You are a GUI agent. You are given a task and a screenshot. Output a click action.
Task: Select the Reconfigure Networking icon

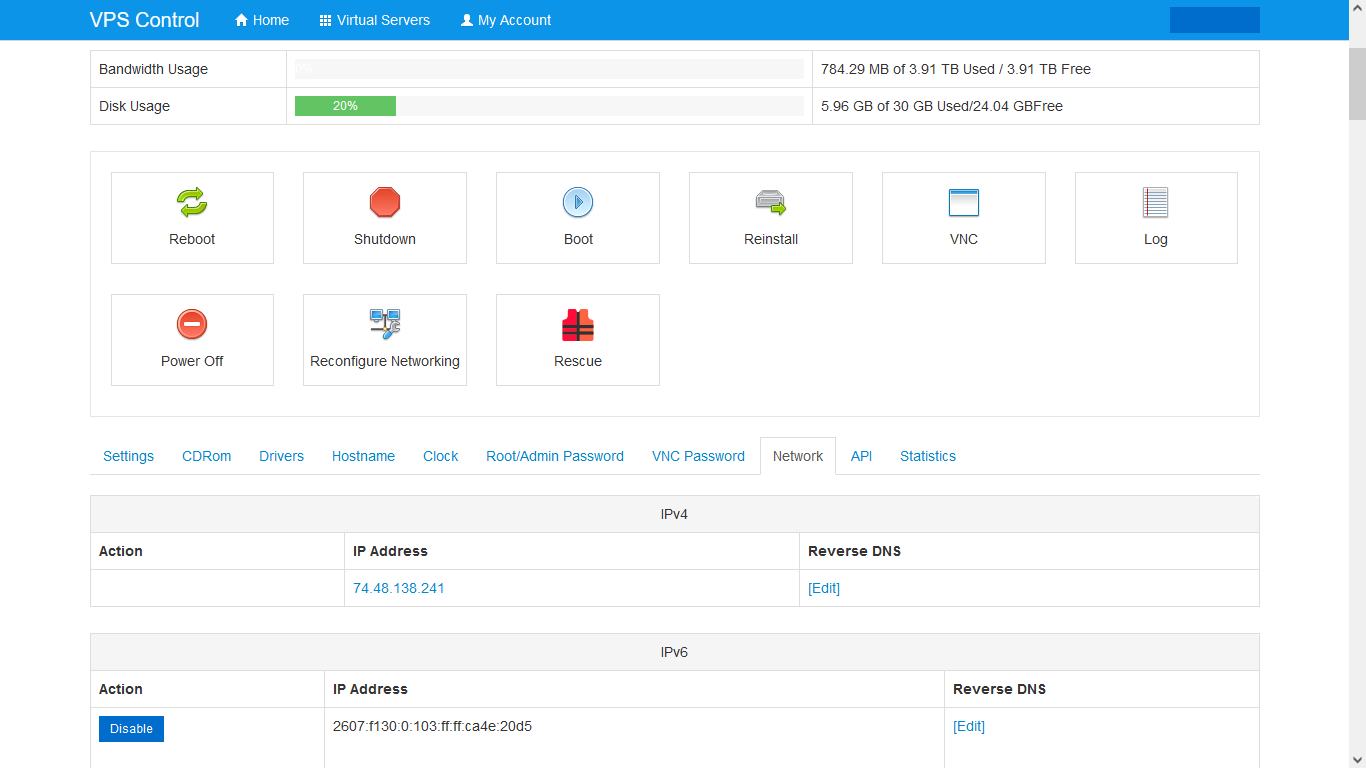click(x=385, y=324)
